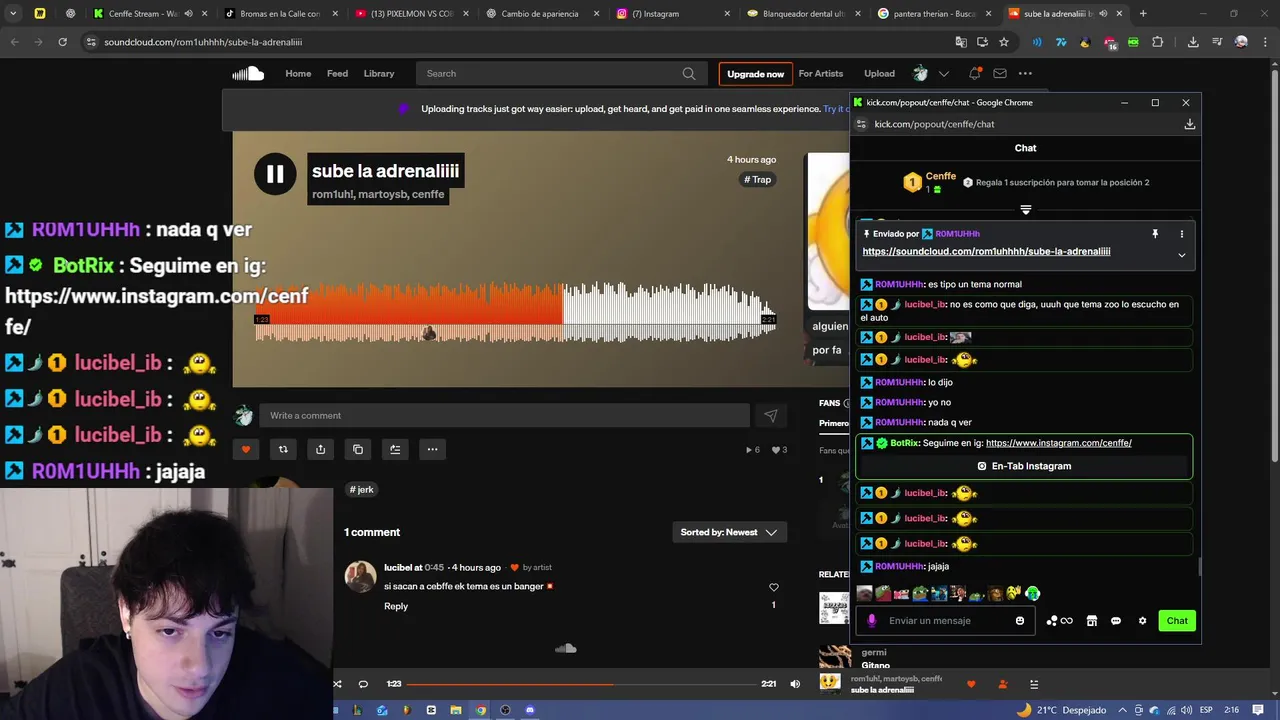Open SoundCloud notifications bell
1280x720 pixels.
974,73
